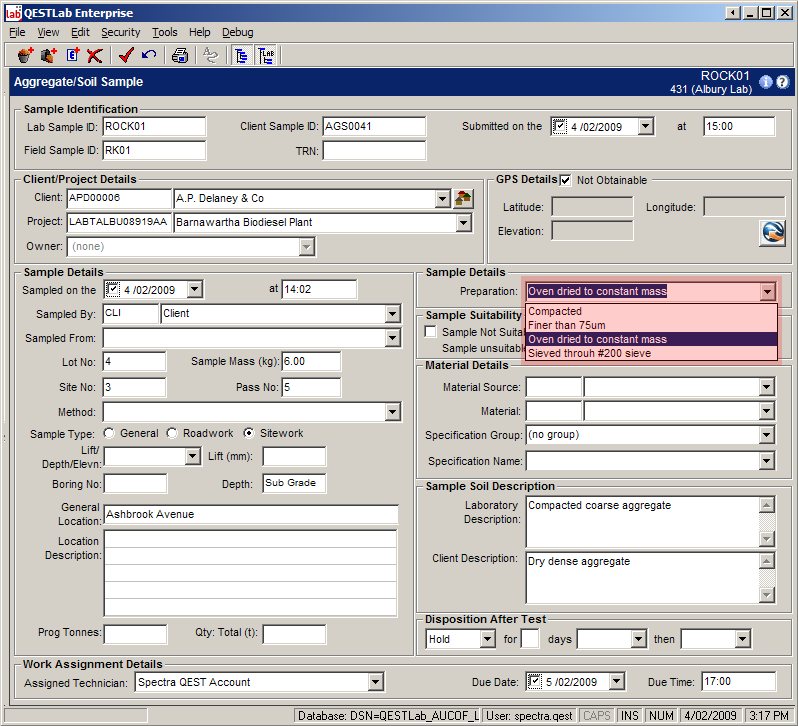This screenshot has width=798, height=726.
Task: Click the blue help question mark icon
Action: click(783, 82)
